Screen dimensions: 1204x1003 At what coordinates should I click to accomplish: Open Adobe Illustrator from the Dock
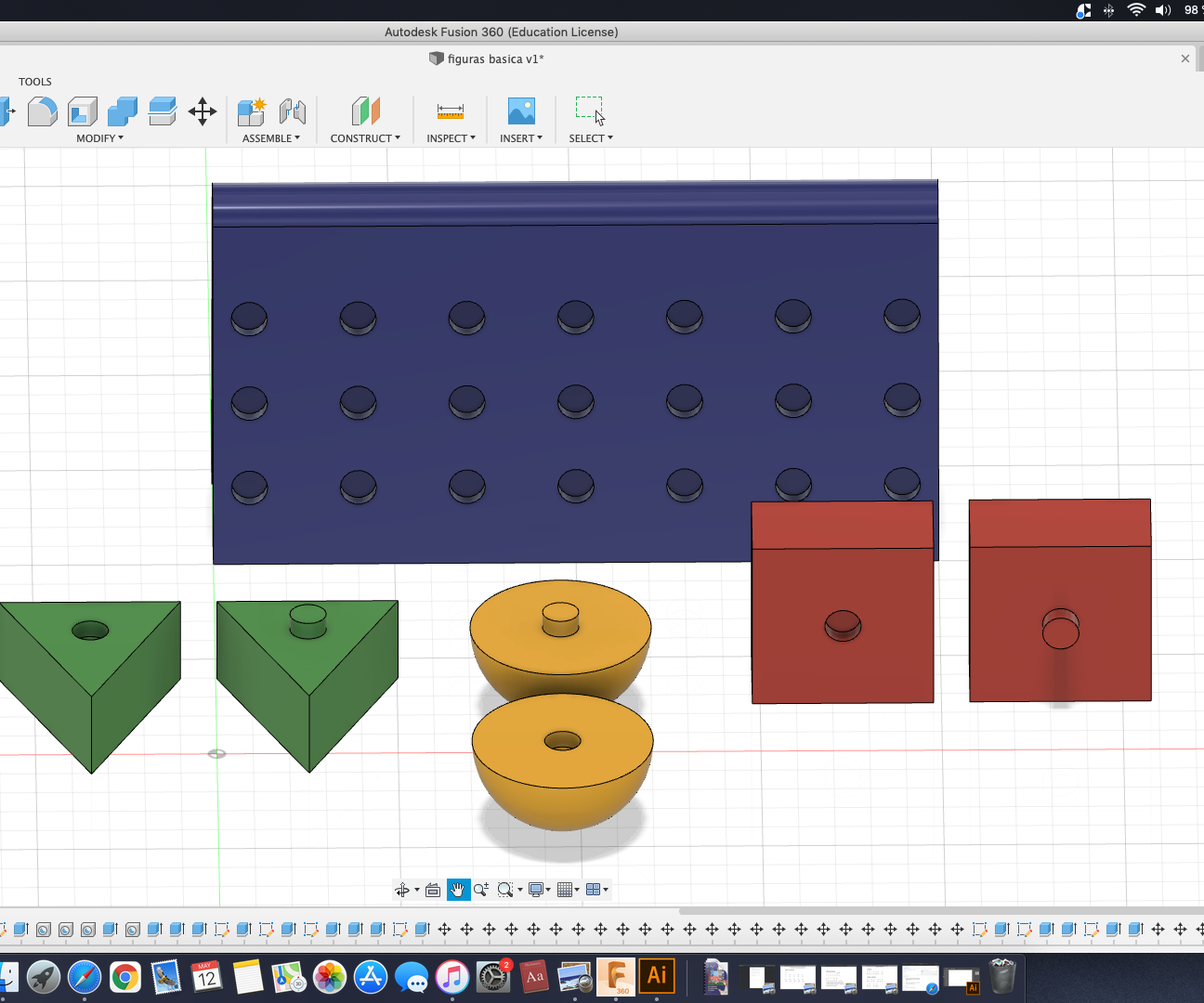tap(659, 977)
